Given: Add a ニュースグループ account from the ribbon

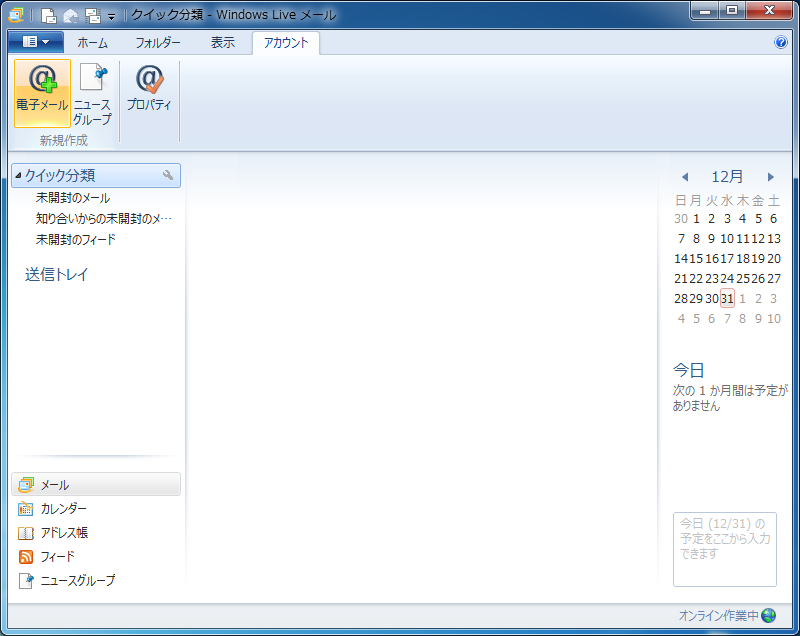Looking at the screenshot, I should point(92,93).
